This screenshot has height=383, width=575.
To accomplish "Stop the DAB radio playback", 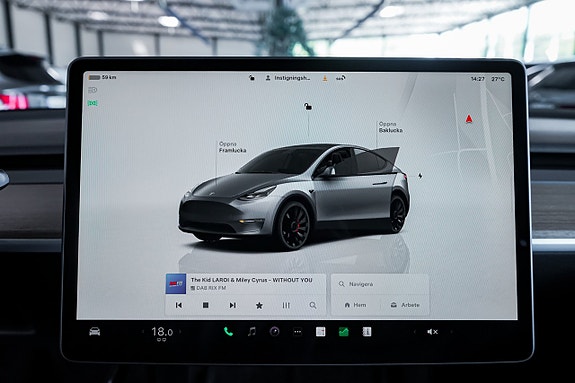I will tap(206, 305).
